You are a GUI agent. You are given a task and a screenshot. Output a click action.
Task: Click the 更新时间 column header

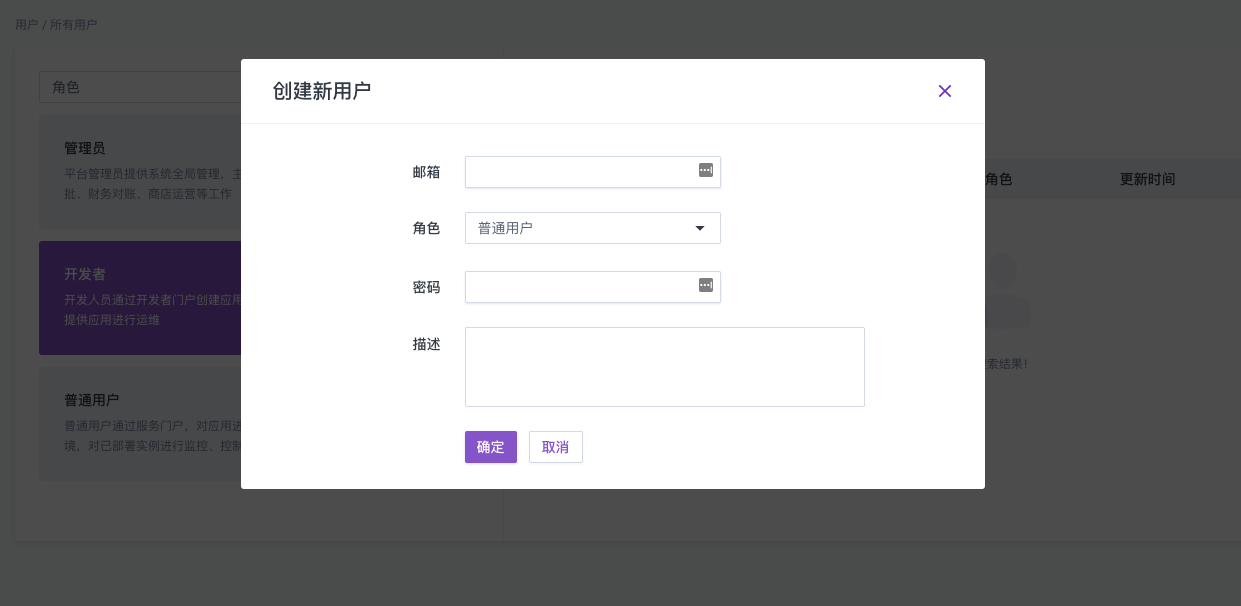(x=1145, y=178)
